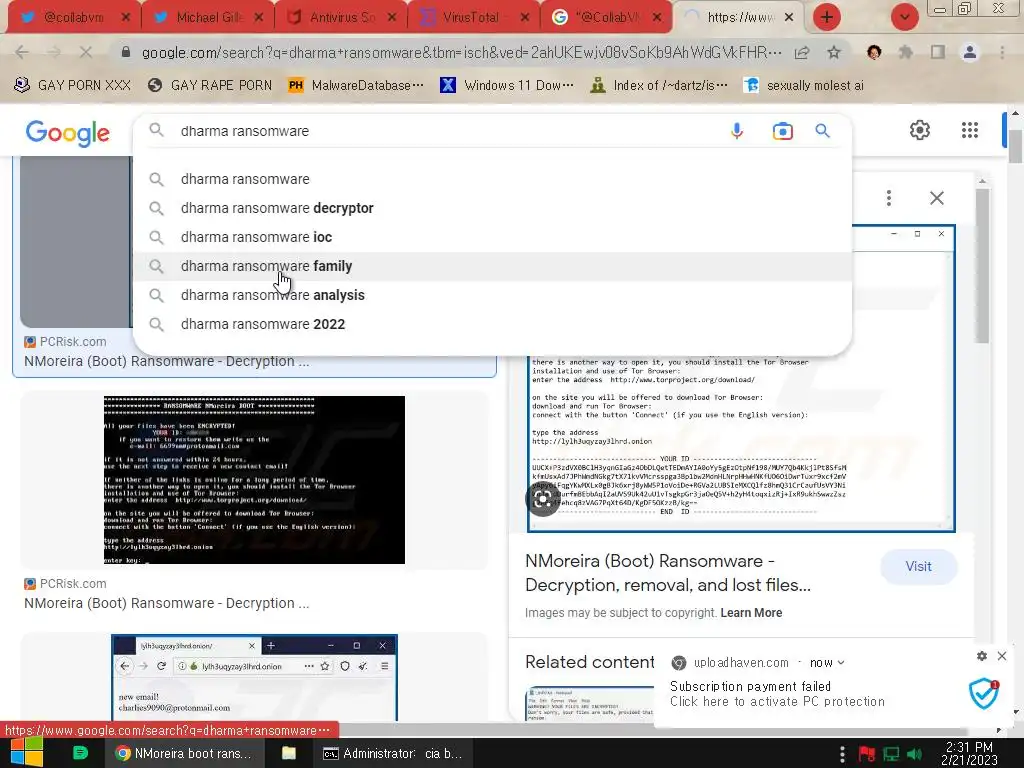Image resolution: width=1024 pixels, height=768 pixels.
Task: Open the Learn More copyright link
Action: [751, 613]
